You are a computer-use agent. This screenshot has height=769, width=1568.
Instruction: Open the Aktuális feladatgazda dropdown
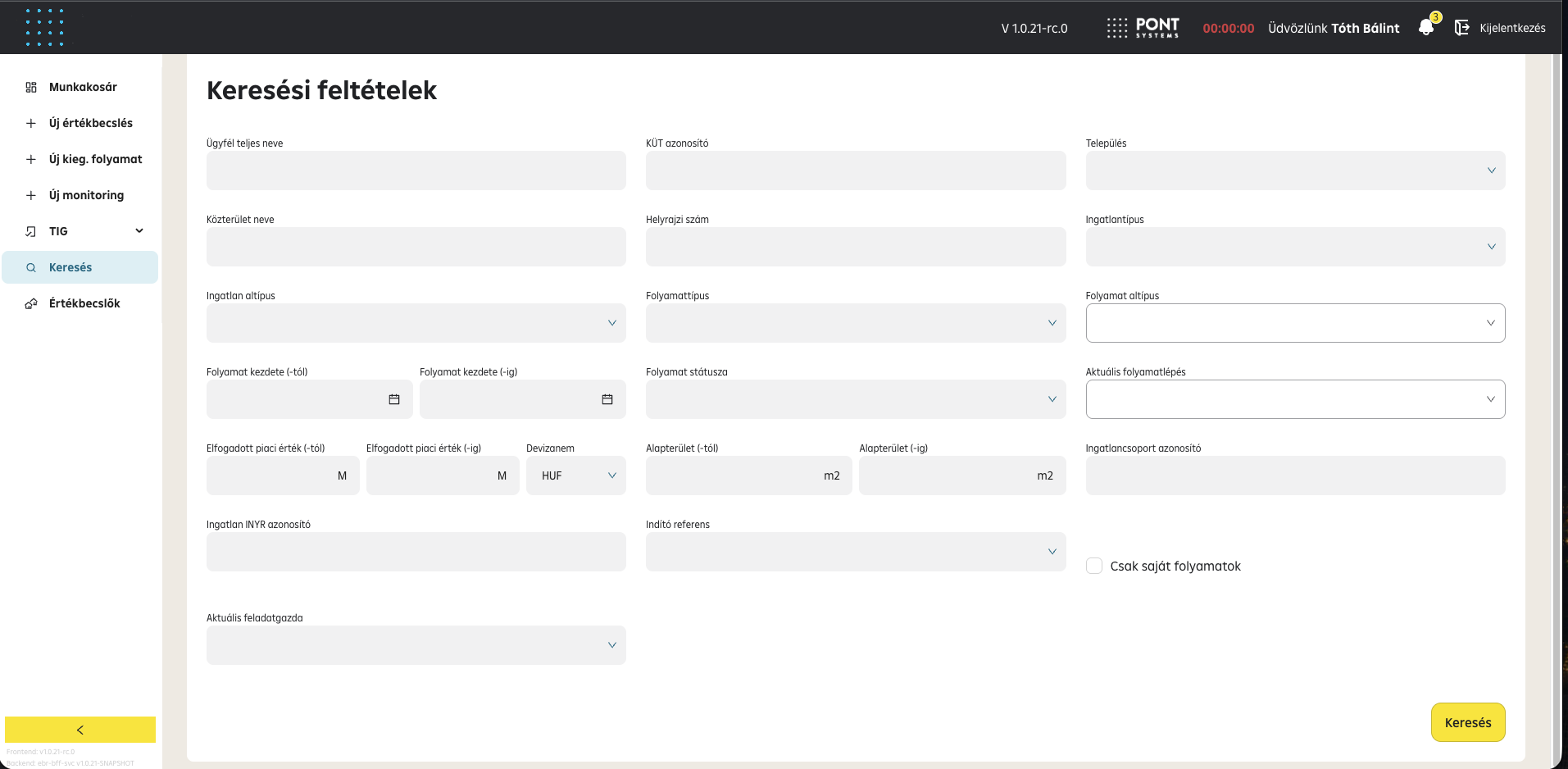point(416,645)
